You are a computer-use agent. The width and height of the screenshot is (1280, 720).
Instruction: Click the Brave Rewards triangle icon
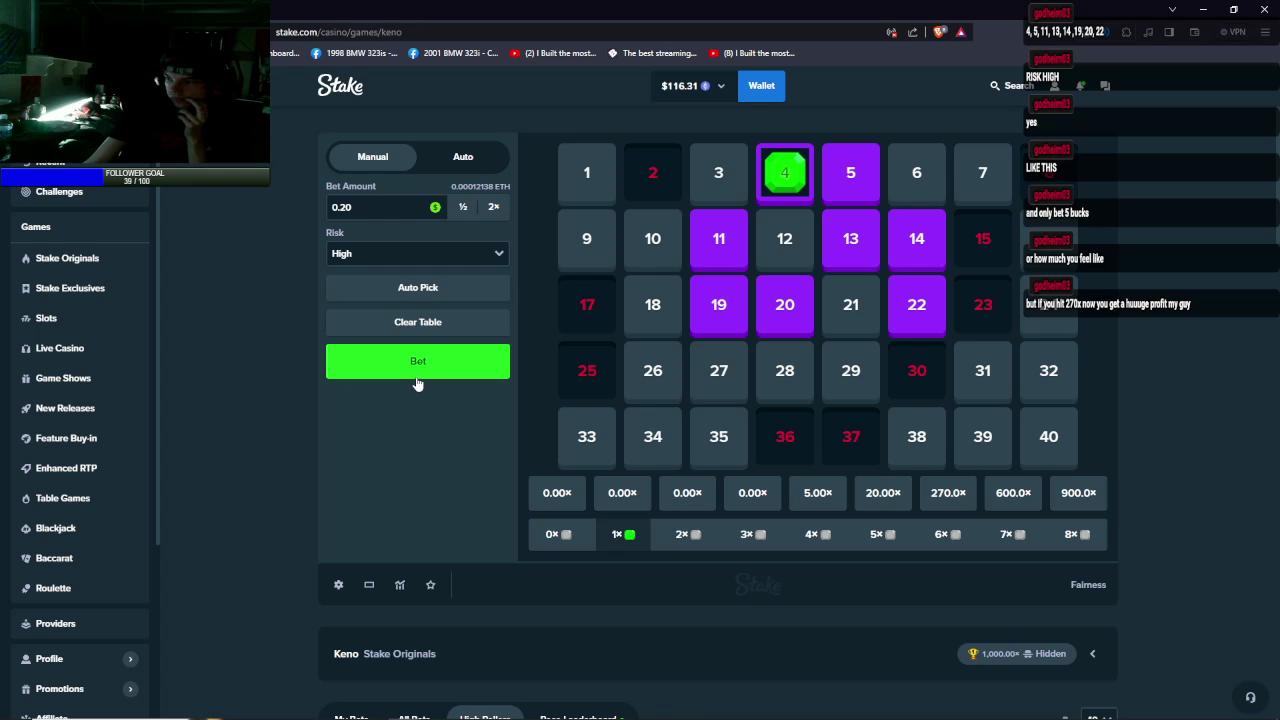[961, 32]
